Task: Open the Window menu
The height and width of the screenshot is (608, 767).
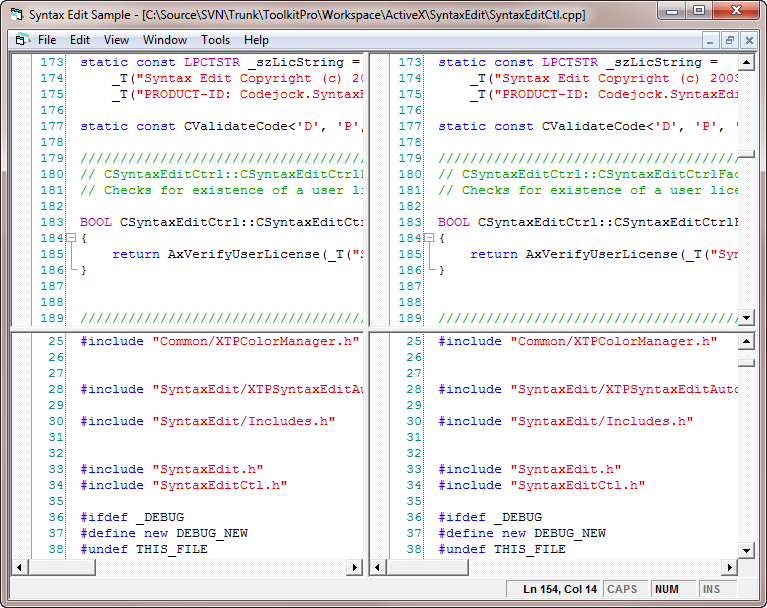Action: pyautogui.click(x=165, y=40)
